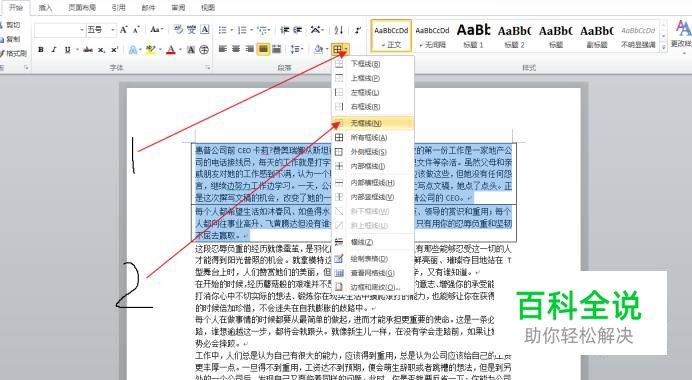692x380 pixels.
Task: Switch to the 审阅 tab
Action: click(x=178, y=8)
